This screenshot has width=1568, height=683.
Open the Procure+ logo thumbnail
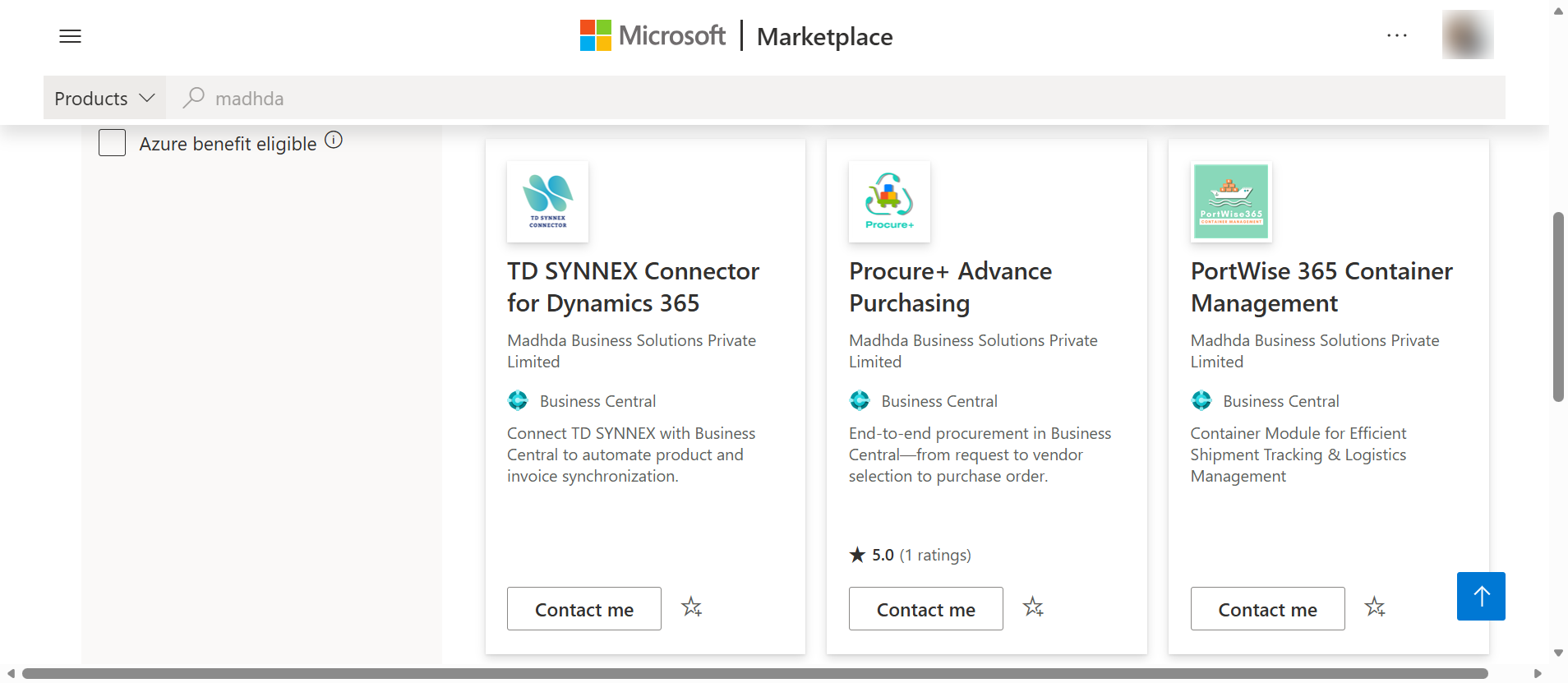tap(889, 201)
